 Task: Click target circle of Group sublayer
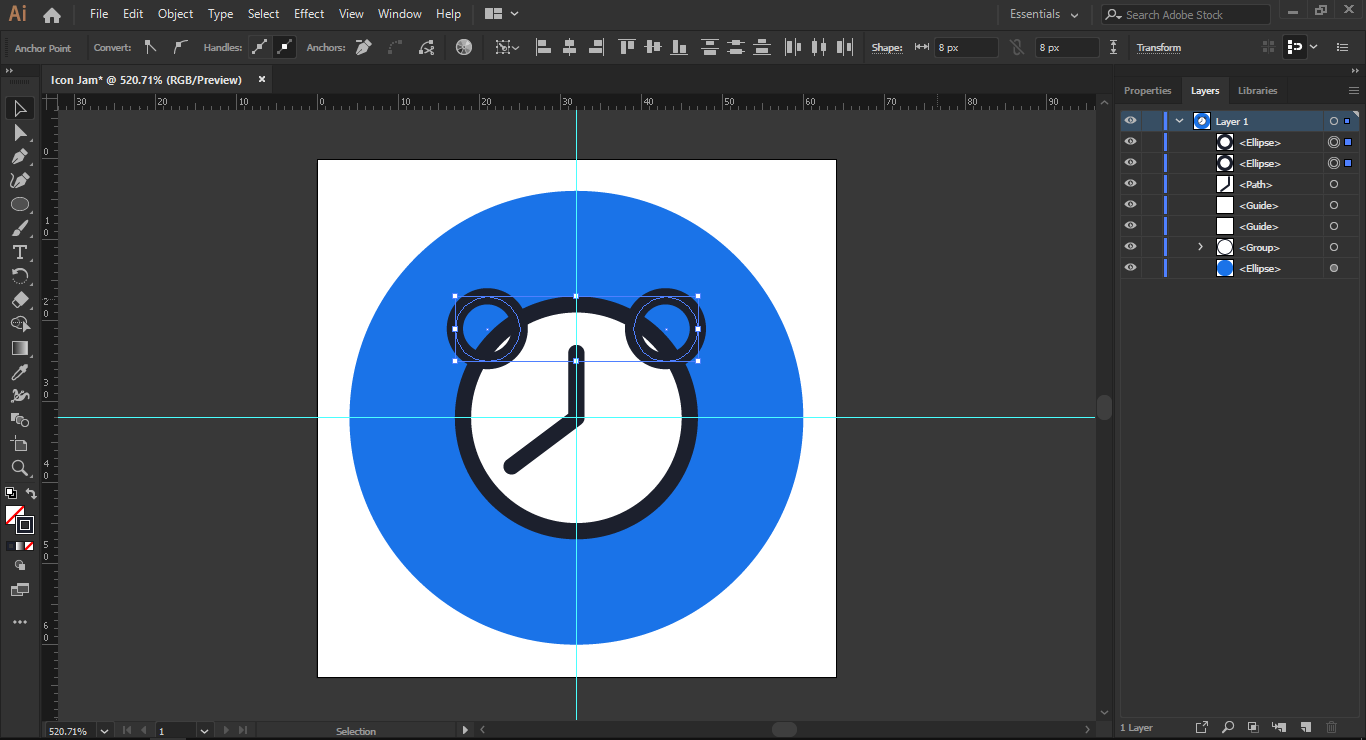click(x=1333, y=247)
